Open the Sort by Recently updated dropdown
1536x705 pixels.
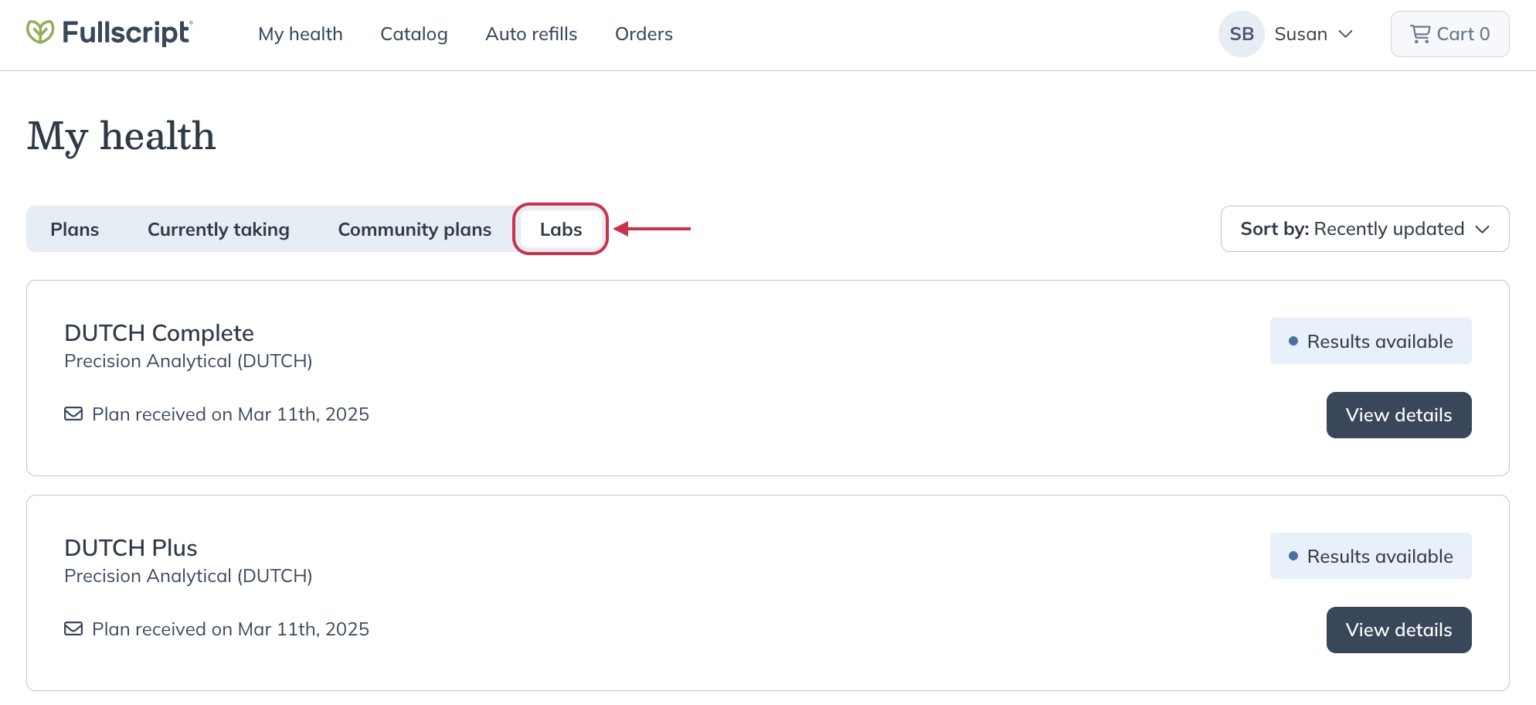pyautogui.click(x=1364, y=229)
